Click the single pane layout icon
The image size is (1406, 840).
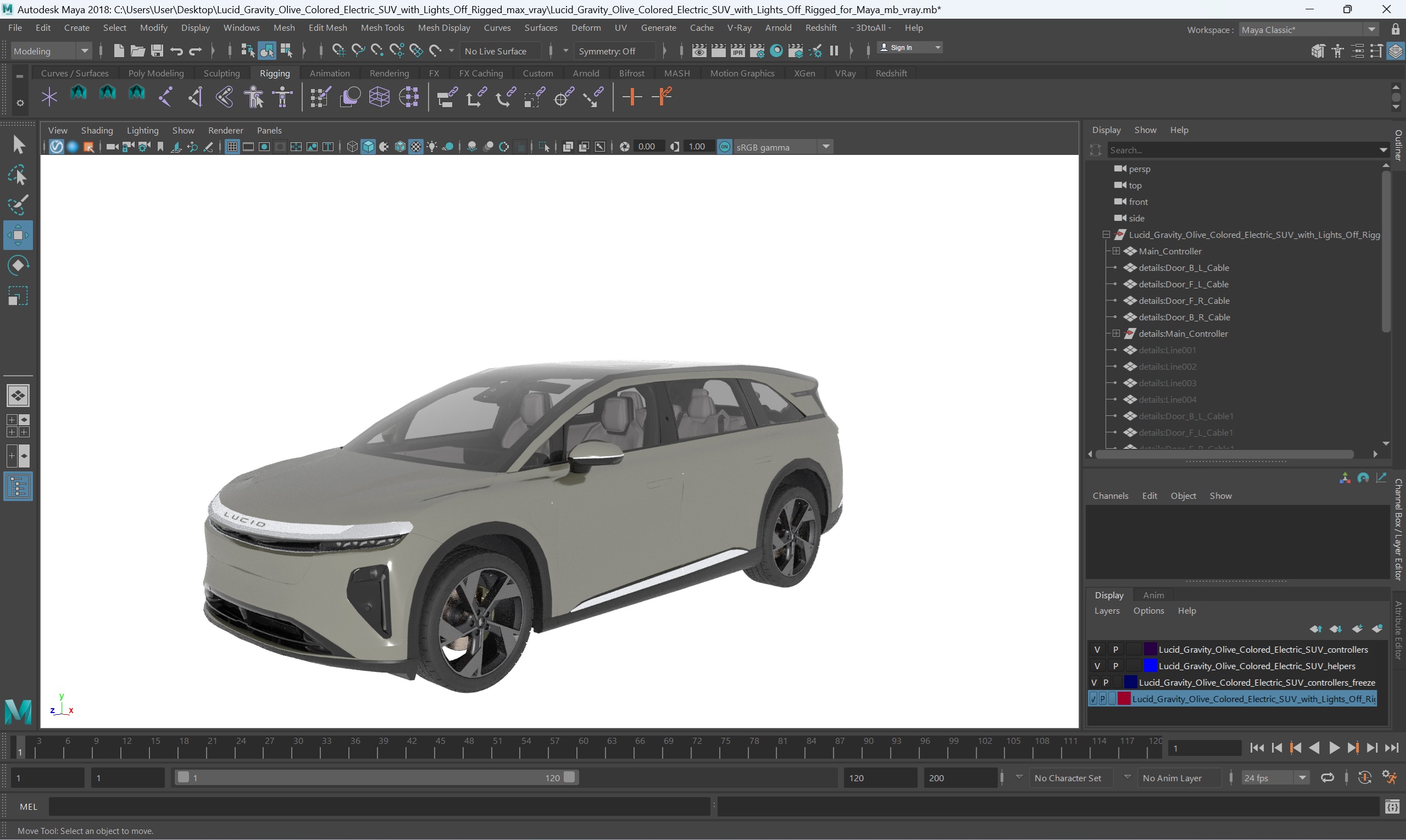pos(18,395)
